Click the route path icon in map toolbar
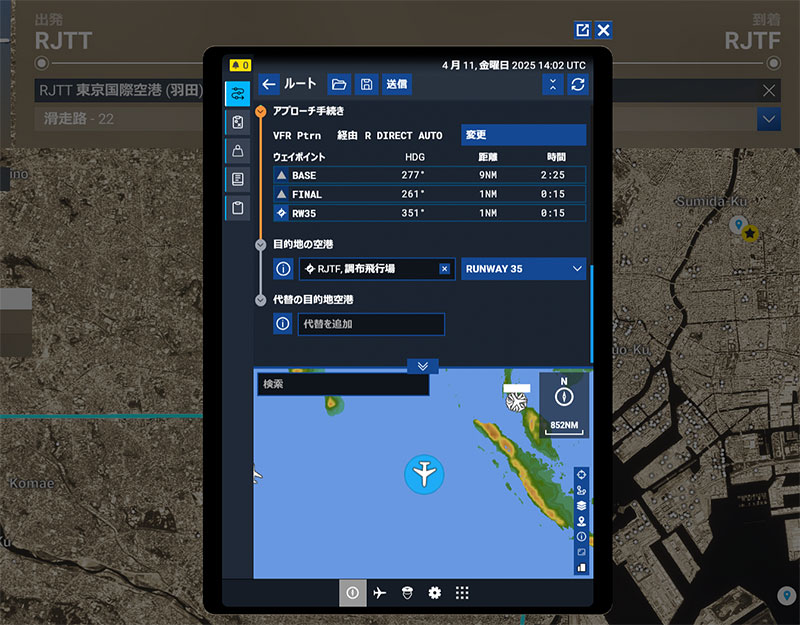This screenshot has width=800, height=625. coord(581,490)
